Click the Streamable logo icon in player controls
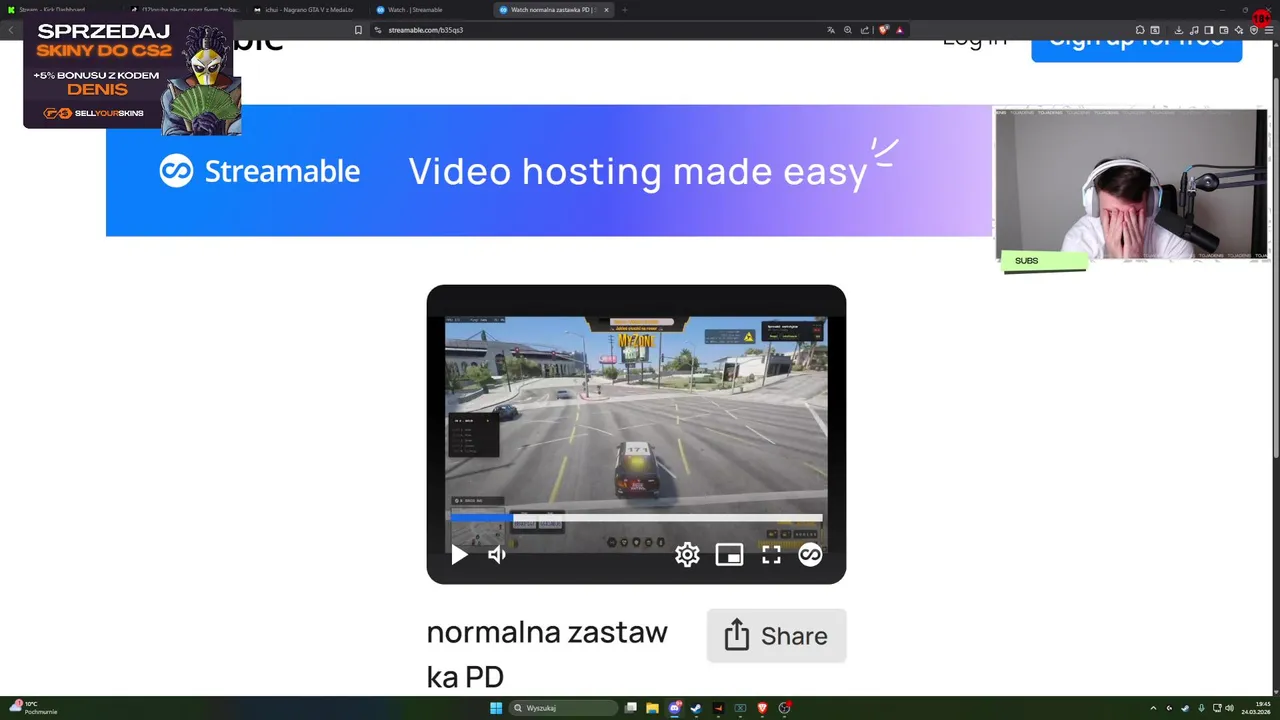 click(x=810, y=554)
